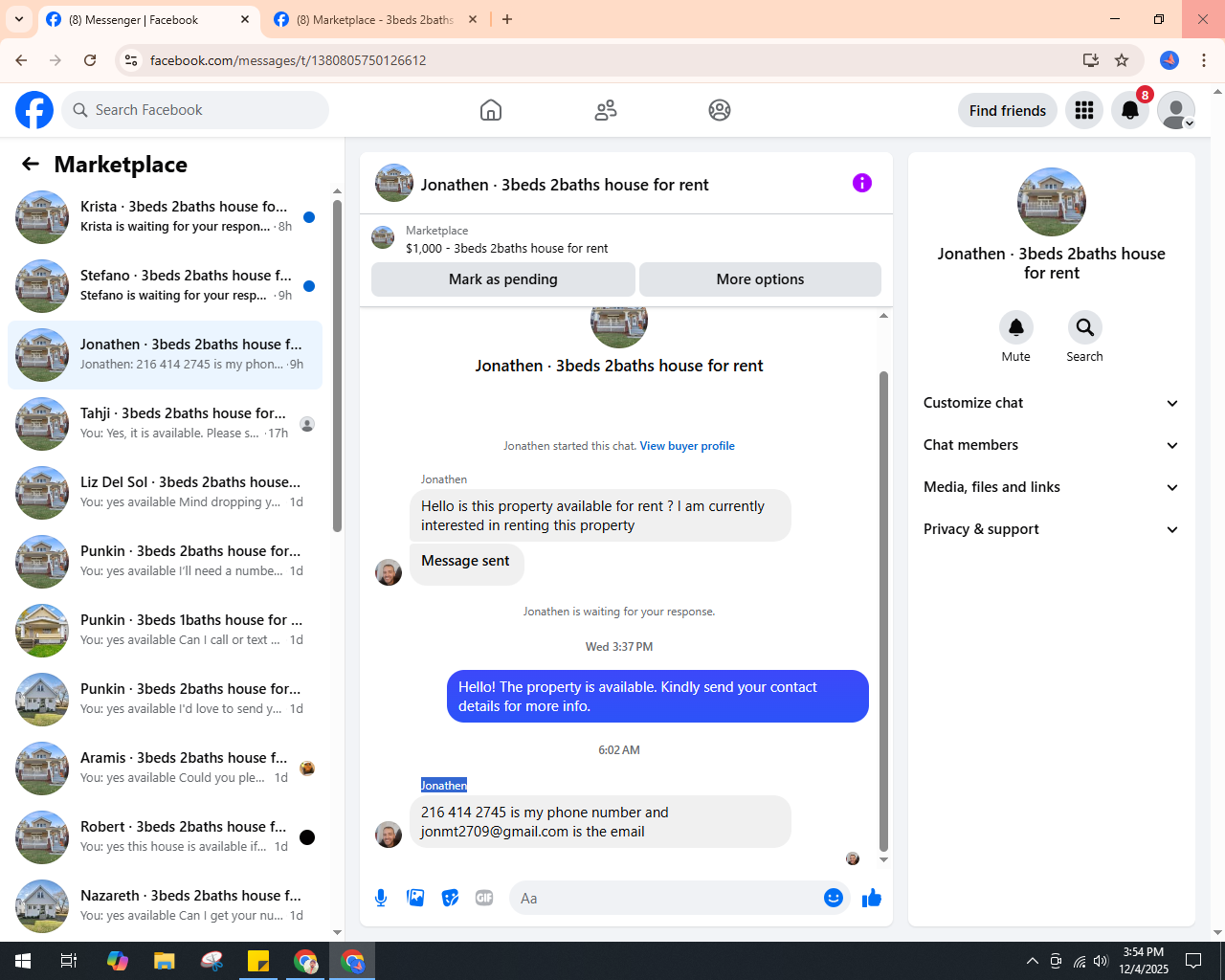This screenshot has width=1225, height=980.
Task: Send a thumbs-up like
Action: 872,898
